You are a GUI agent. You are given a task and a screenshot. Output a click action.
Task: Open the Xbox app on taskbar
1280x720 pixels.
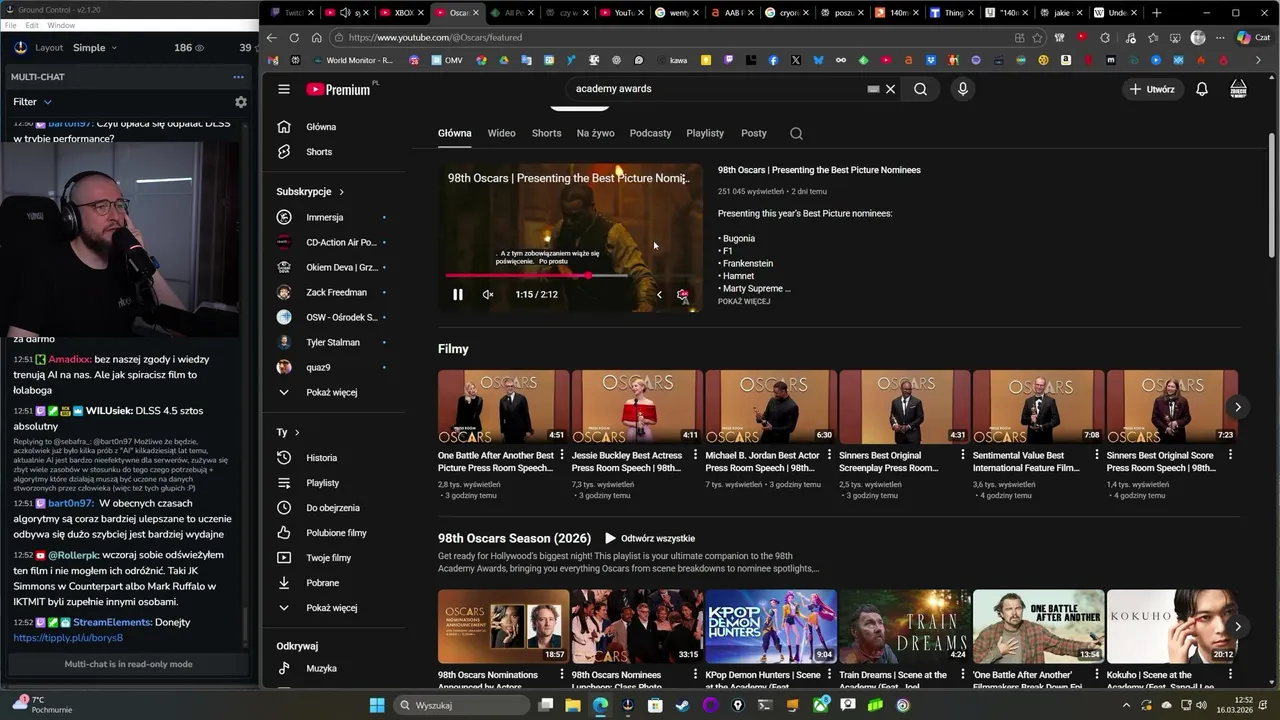click(x=821, y=705)
